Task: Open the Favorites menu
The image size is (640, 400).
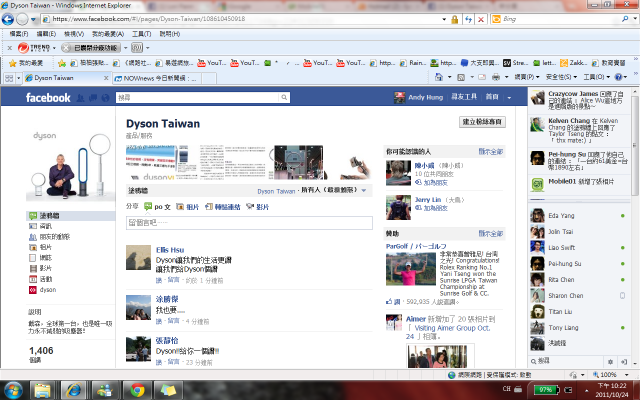Action: [108, 34]
